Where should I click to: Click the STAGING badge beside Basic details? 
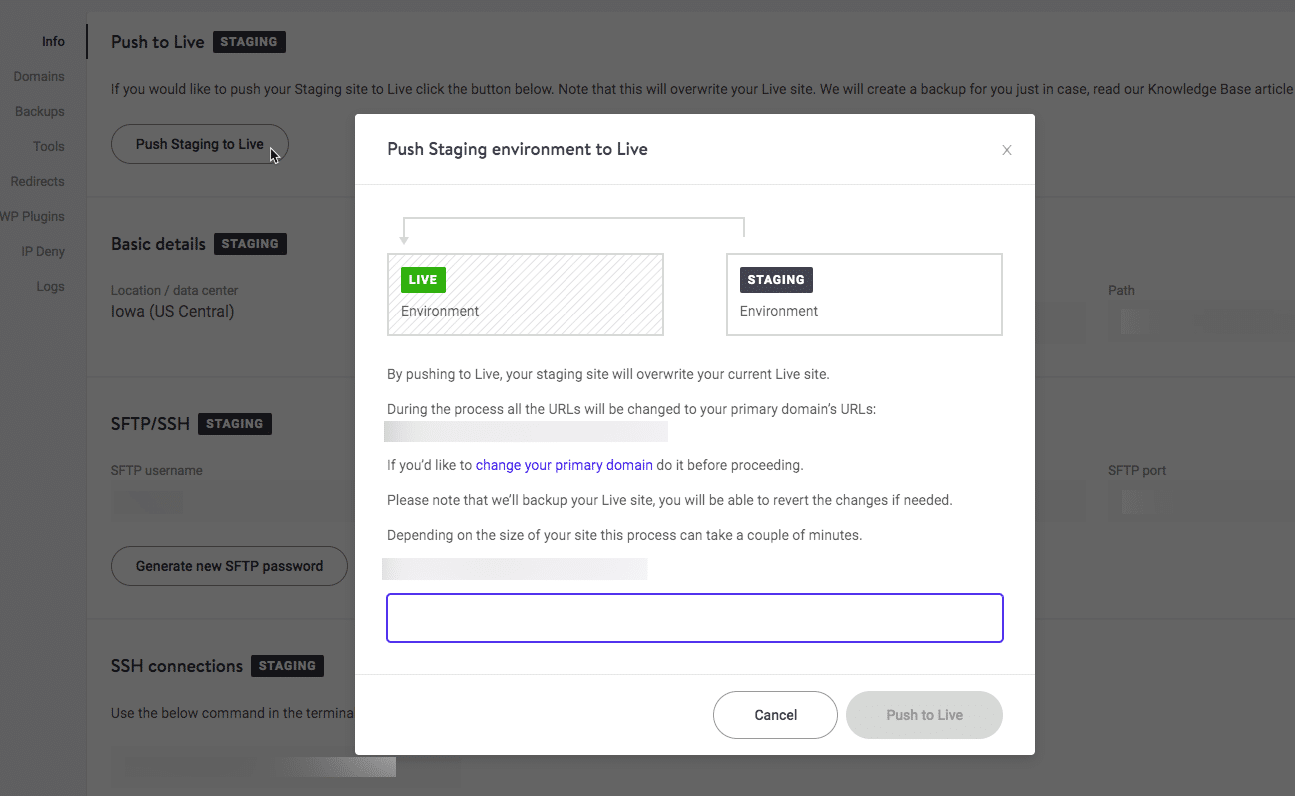point(250,243)
